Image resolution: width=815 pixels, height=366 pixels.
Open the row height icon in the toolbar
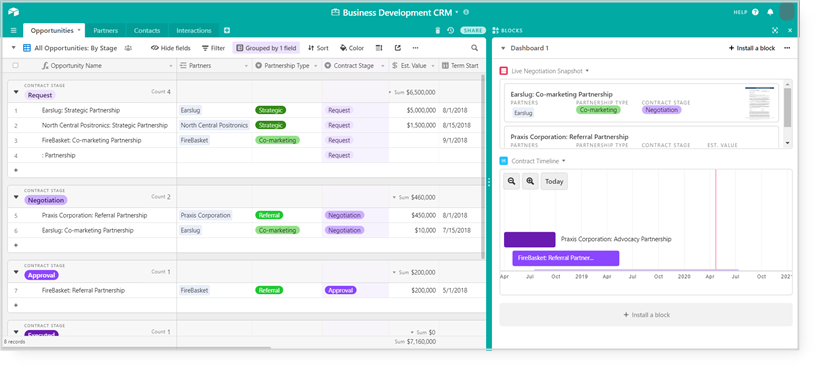379,48
